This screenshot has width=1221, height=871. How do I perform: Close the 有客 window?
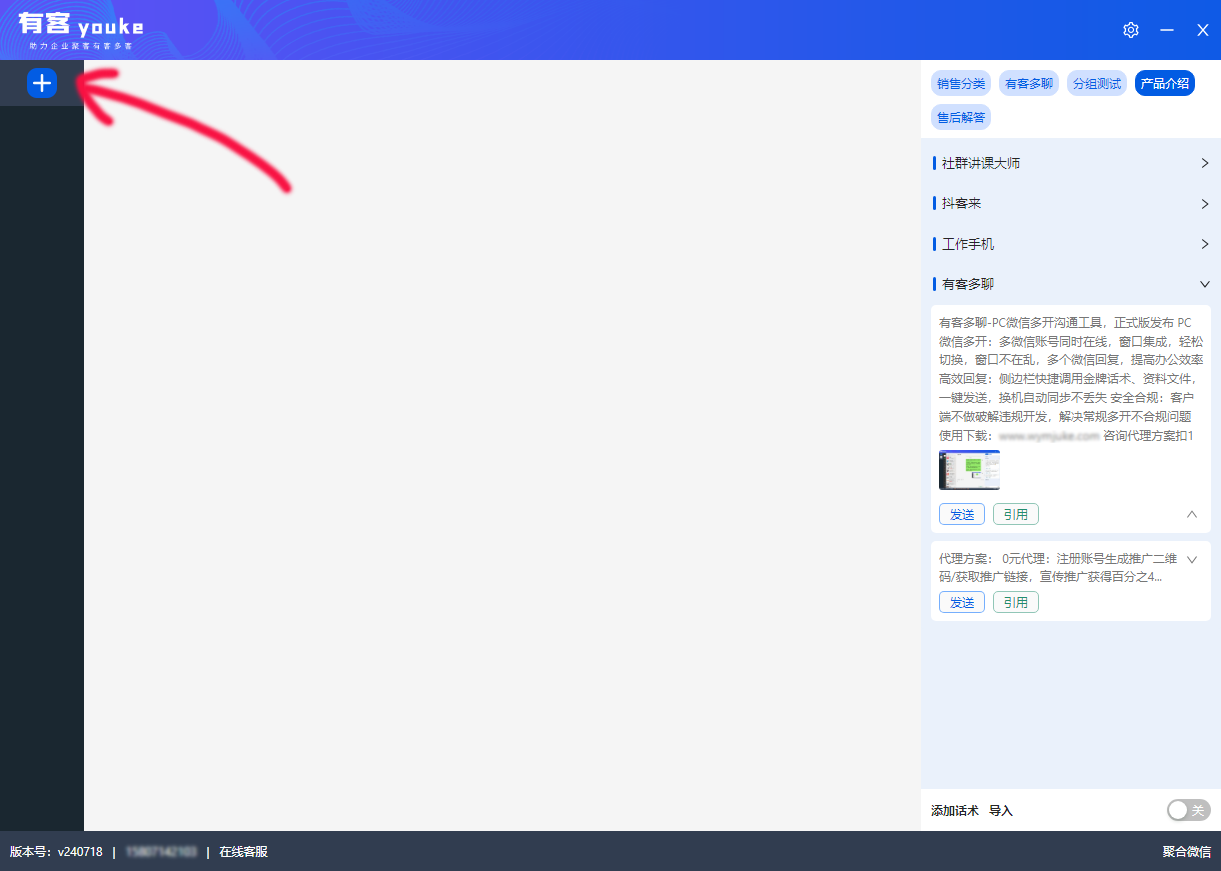click(1203, 30)
